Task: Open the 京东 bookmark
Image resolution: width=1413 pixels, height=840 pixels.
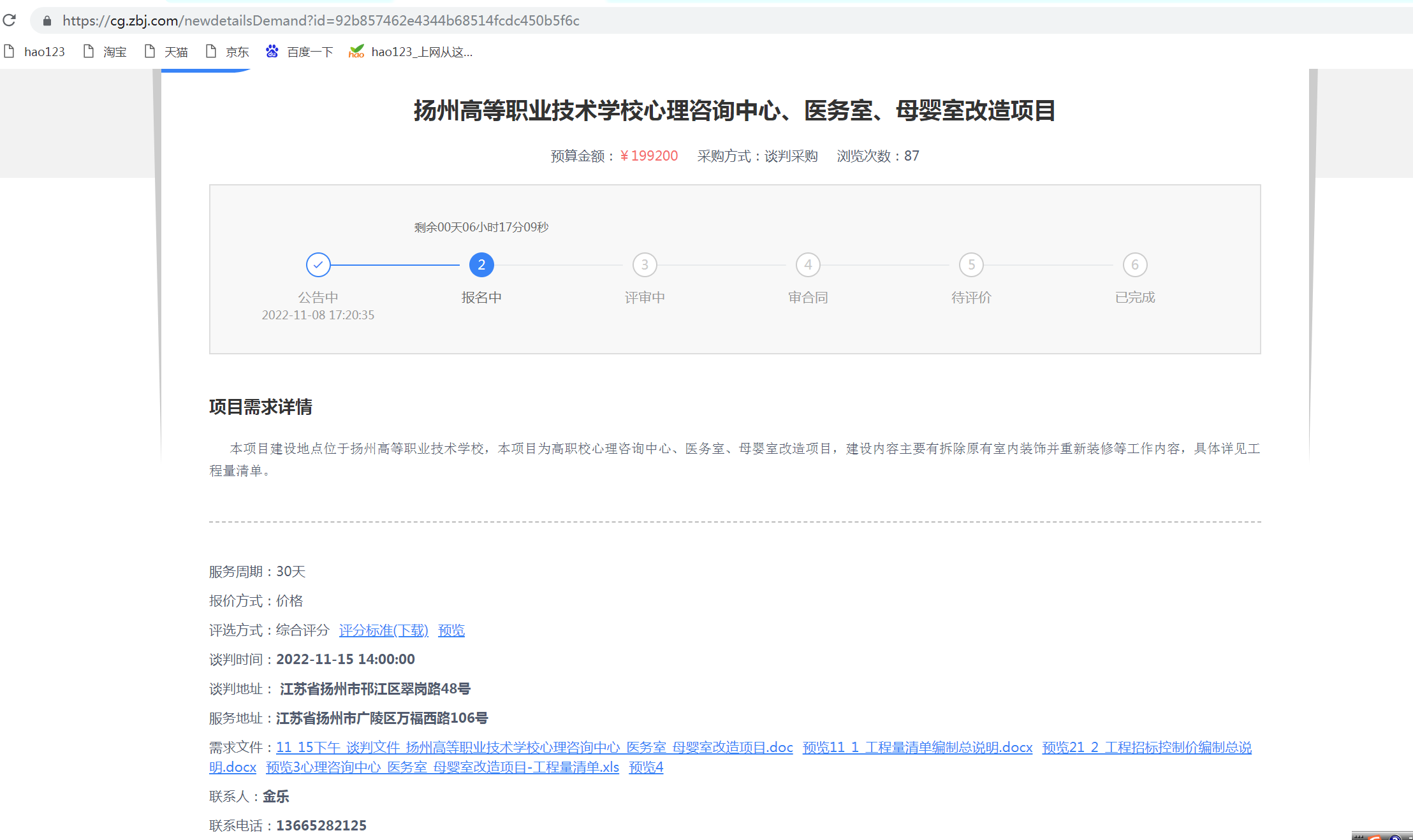Action: pyautogui.click(x=228, y=52)
